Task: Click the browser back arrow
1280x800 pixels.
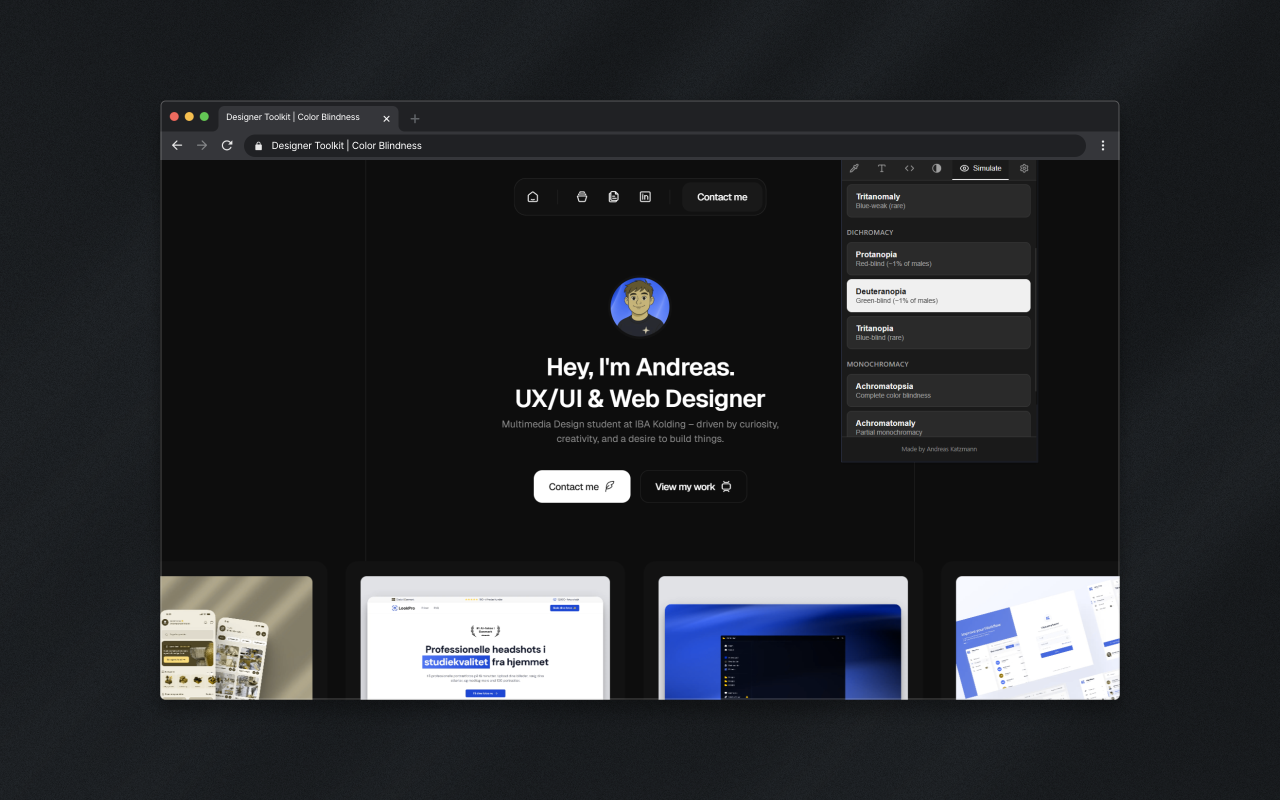Action: (x=177, y=145)
